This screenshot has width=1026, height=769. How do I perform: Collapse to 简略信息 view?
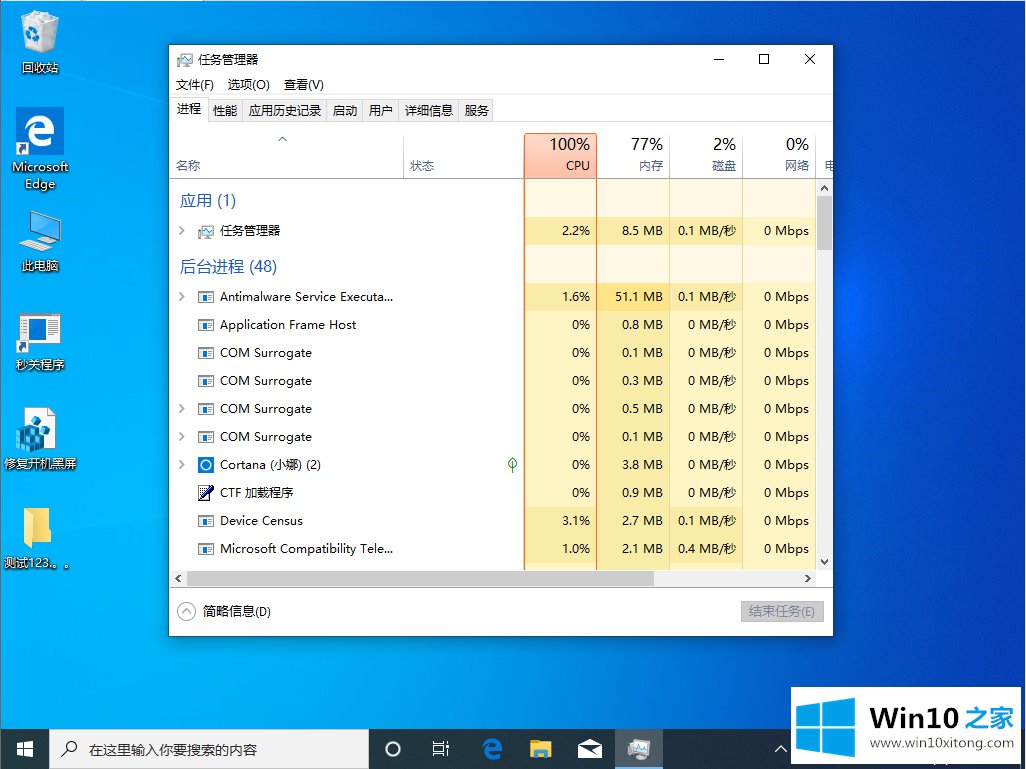224,611
